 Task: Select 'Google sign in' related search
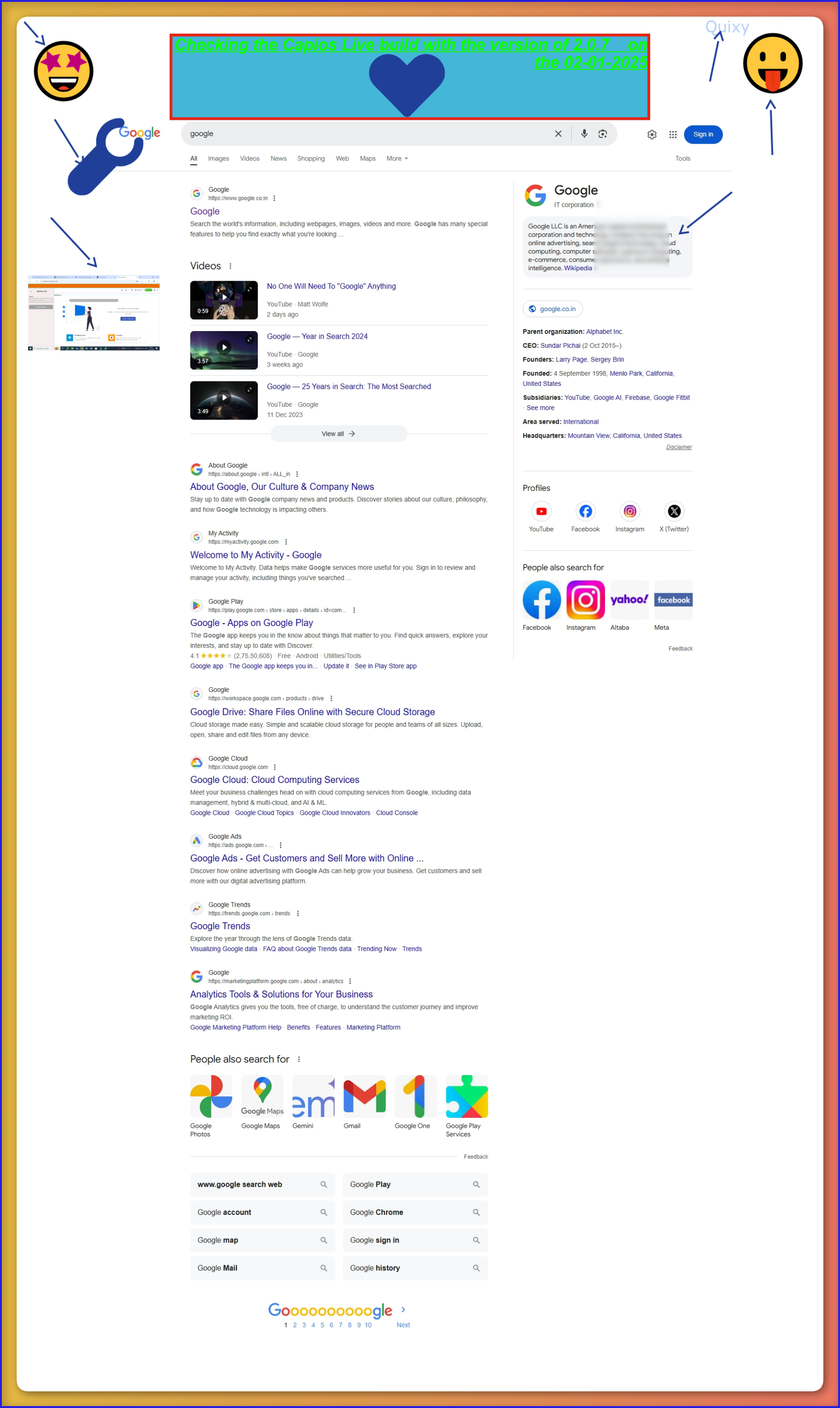415,1240
